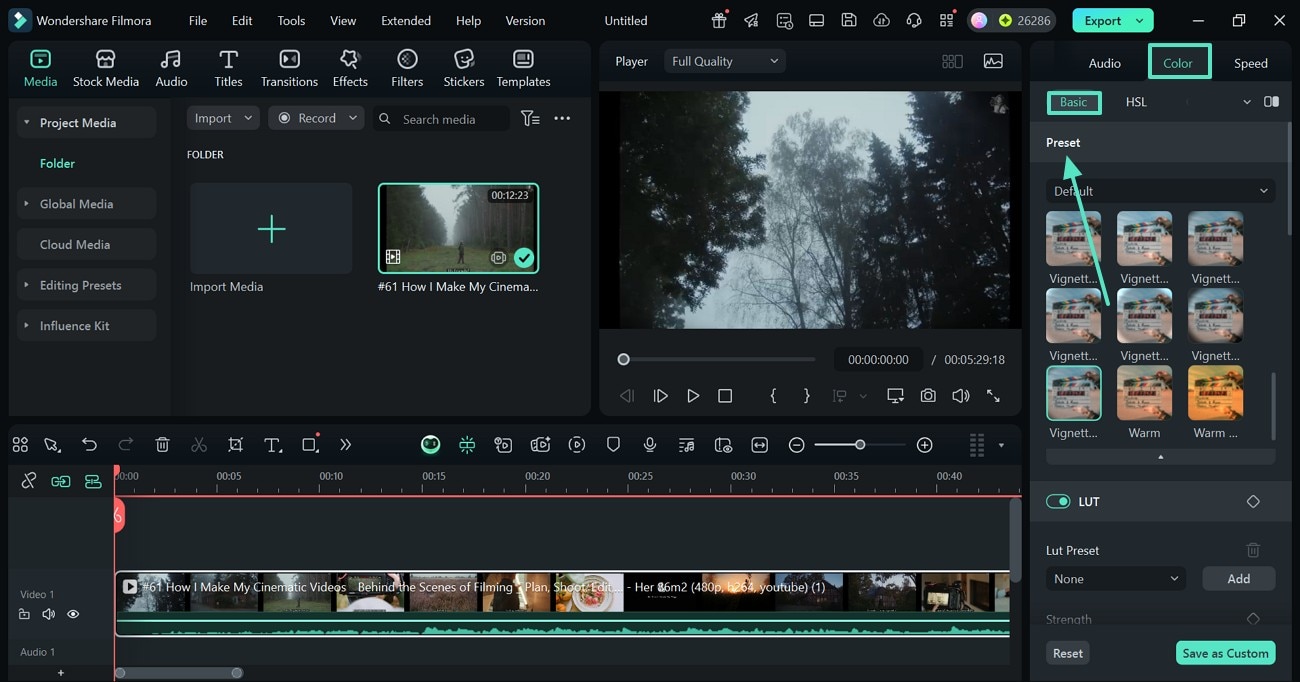This screenshot has width=1300, height=682.
Task: Mute the Video 1 track
Action: pos(48,614)
